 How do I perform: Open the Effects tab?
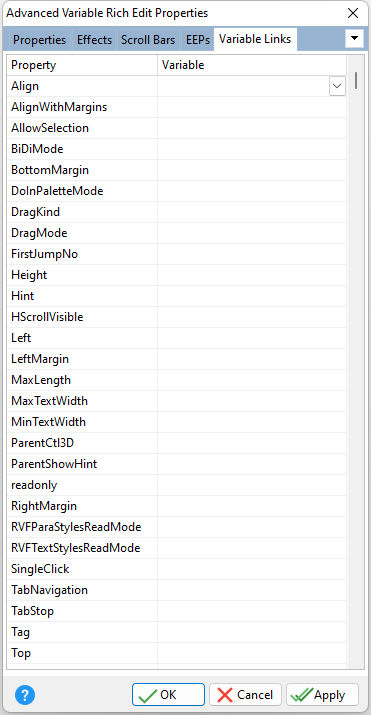point(94,40)
